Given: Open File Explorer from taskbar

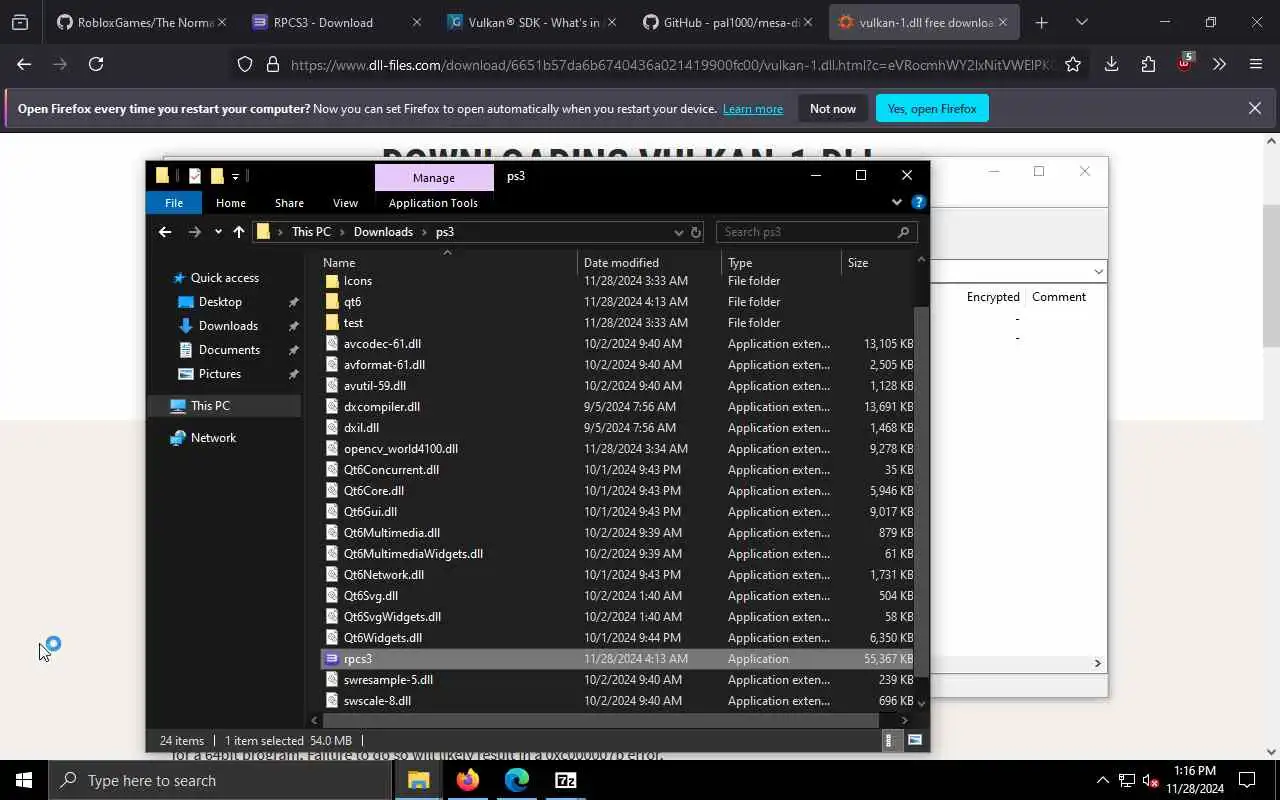Looking at the screenshot, I should (418, 780).
